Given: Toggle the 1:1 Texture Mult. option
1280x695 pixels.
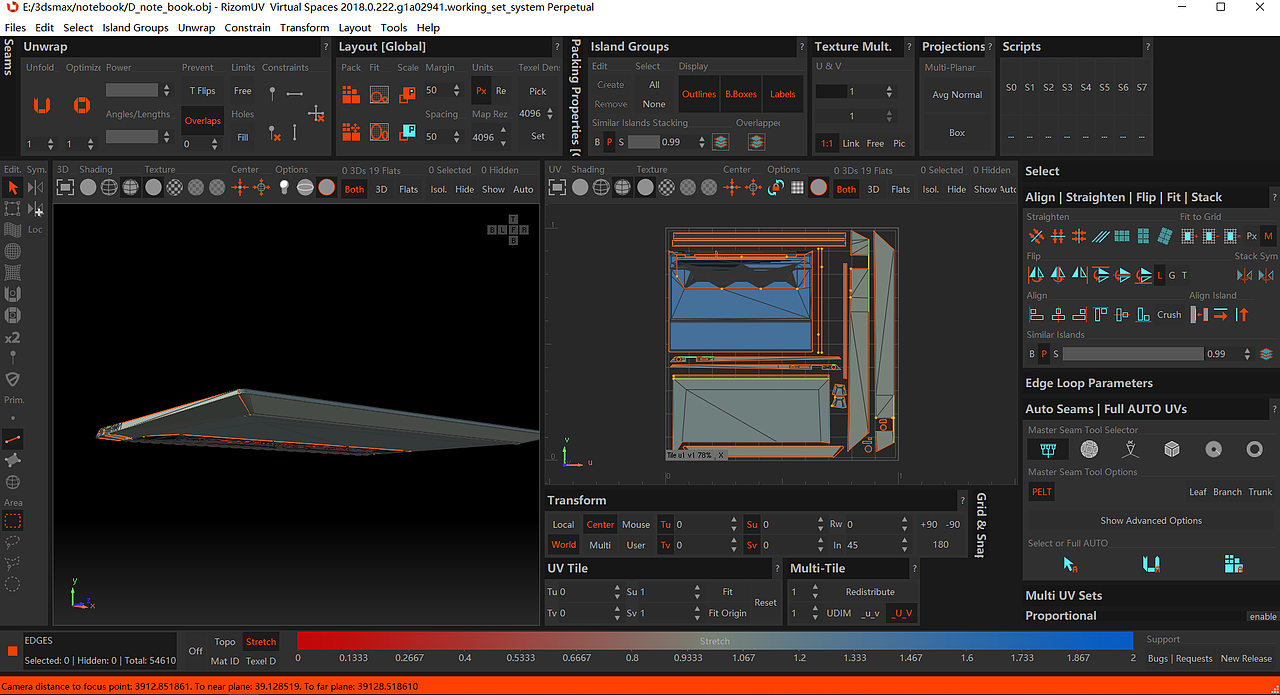Looking at the screenshot, I should [x=827, y=143].
